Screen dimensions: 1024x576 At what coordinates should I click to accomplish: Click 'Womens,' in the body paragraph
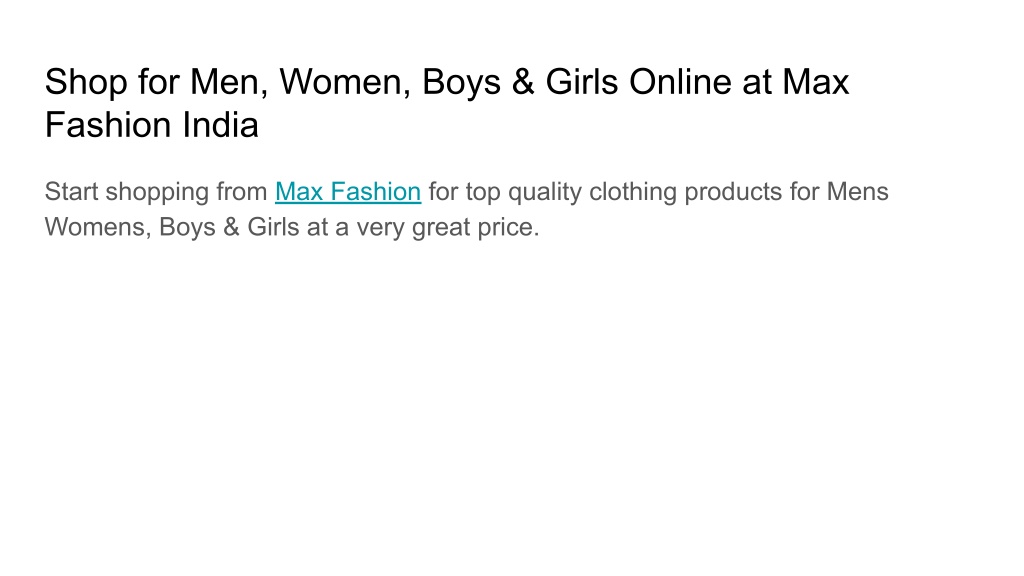98,227
